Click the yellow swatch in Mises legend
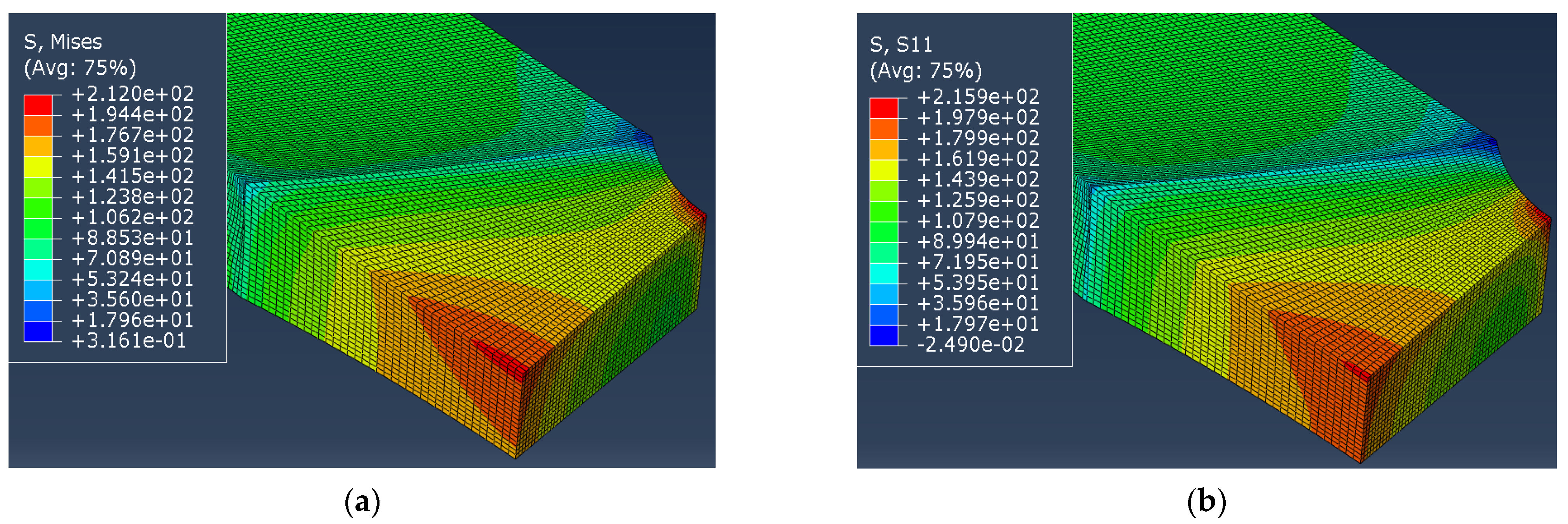The image size is (1568, 524). pyautogui.click(x=38, y=166)
